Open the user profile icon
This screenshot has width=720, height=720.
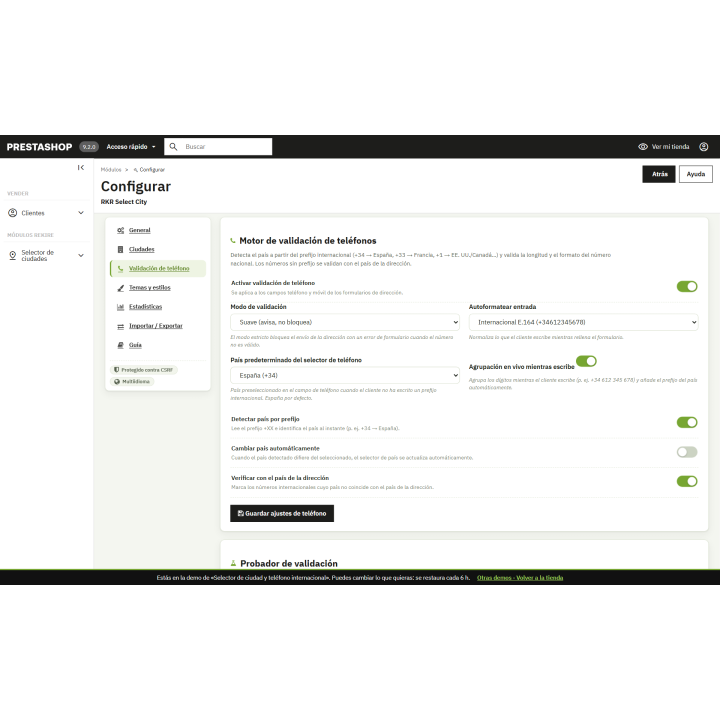point(703,146)
